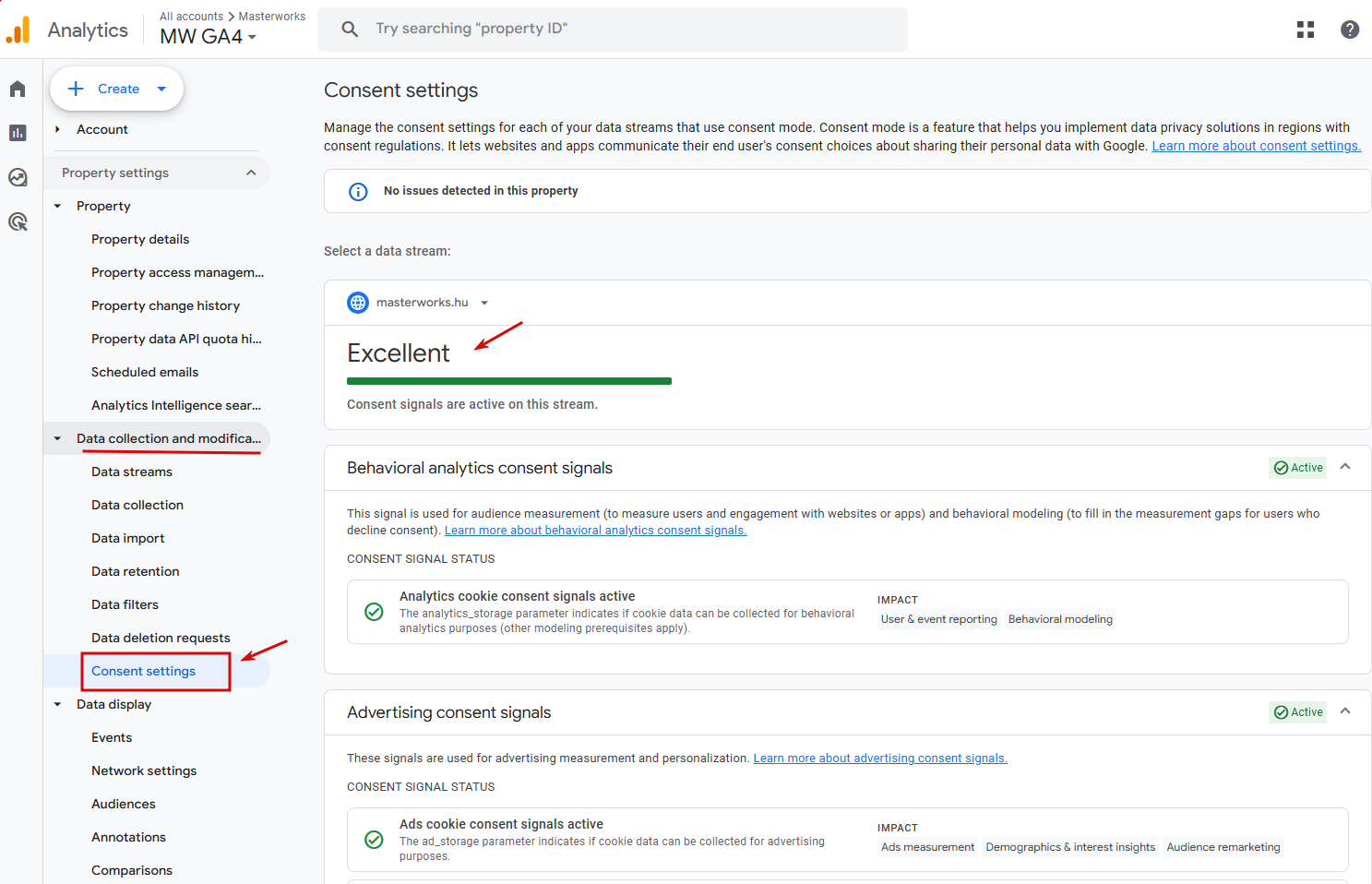Screen dimensions: 1372x884
Task: Open Audiences
Action: (124, 804)
